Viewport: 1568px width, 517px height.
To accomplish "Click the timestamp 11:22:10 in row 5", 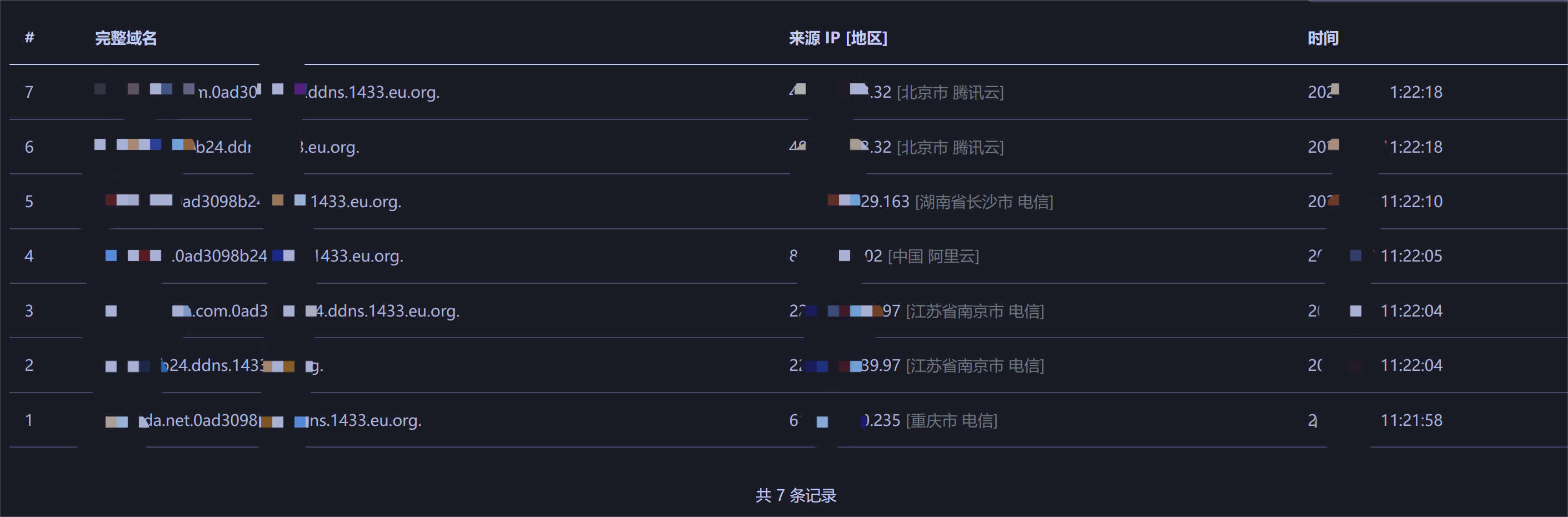I will [x=1411, y=202].
